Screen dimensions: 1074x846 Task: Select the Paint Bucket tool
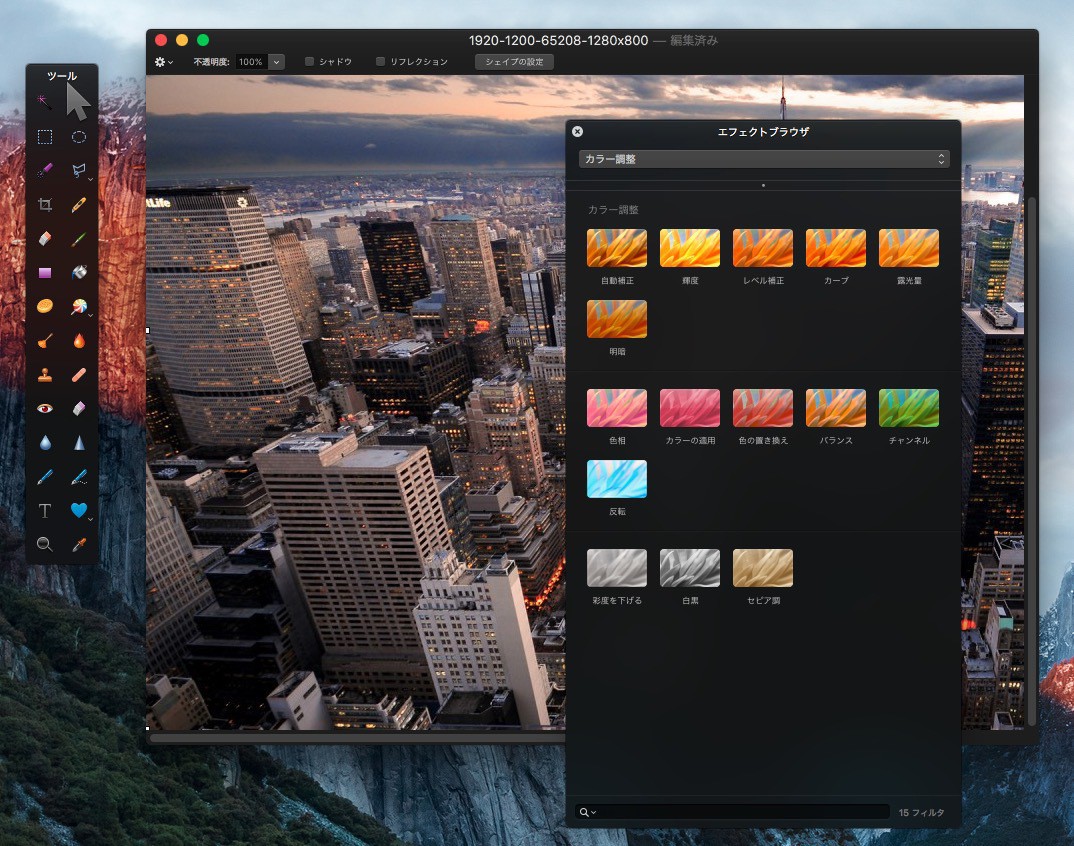coord(79,273)
